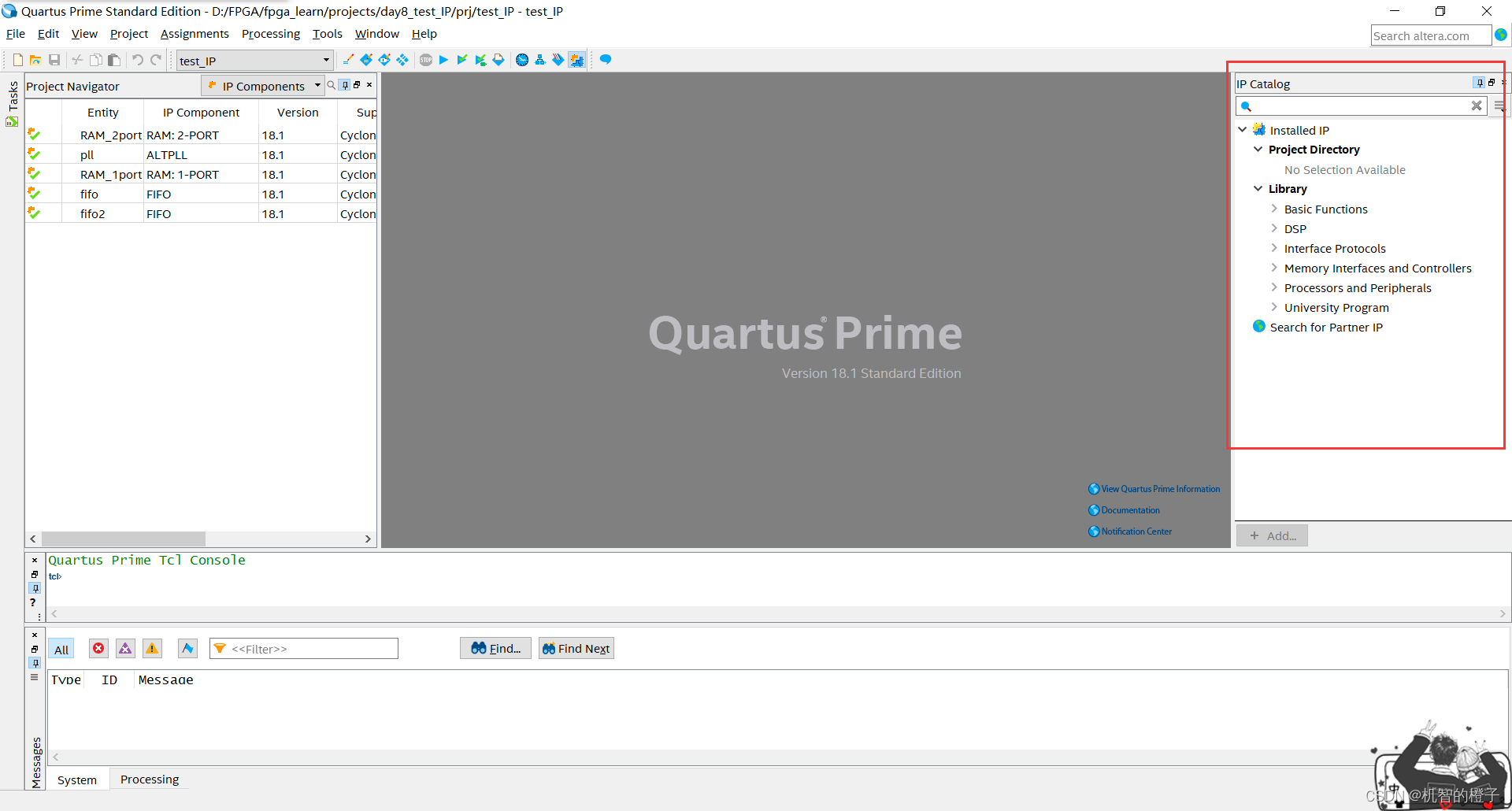Open IP Catalog options menu icon
Image resolution: width=1512 pixels, height=811 pixels.
(x=1499, y=106)
